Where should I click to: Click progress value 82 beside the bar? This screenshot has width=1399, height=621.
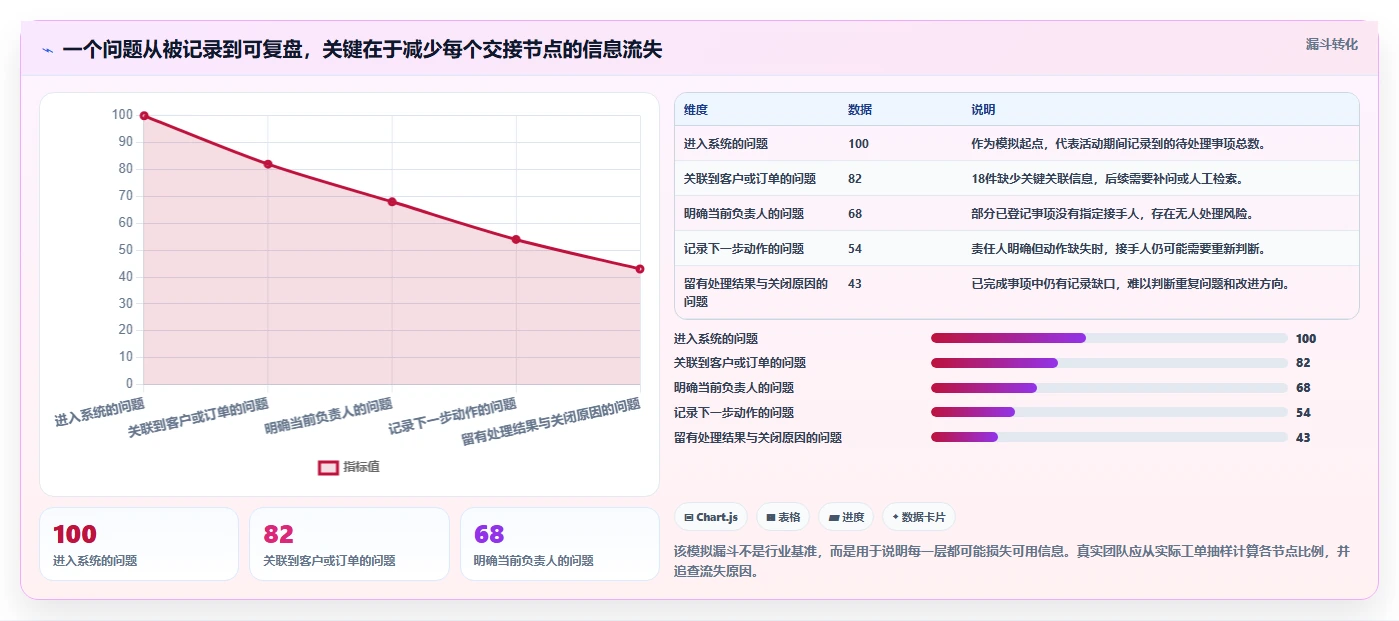[x=1303, y=363]
